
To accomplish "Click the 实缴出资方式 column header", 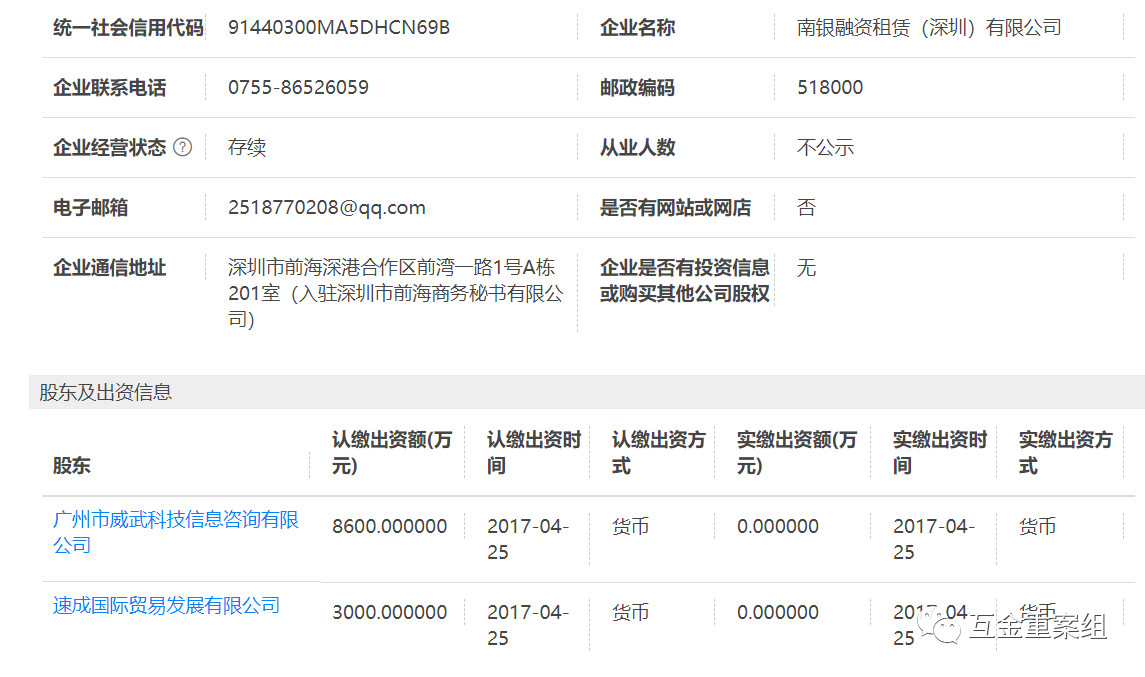I will (1065, 452).
